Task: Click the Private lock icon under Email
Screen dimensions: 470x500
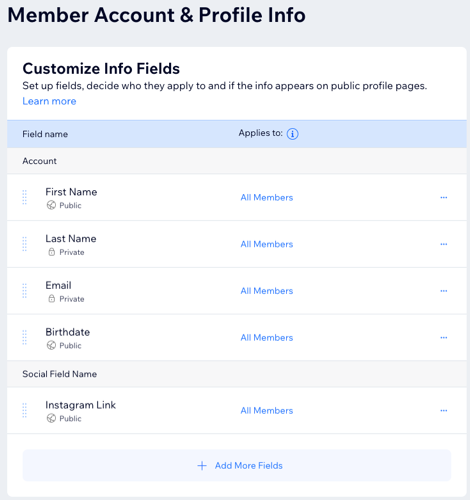Action: tap(51, 298)
